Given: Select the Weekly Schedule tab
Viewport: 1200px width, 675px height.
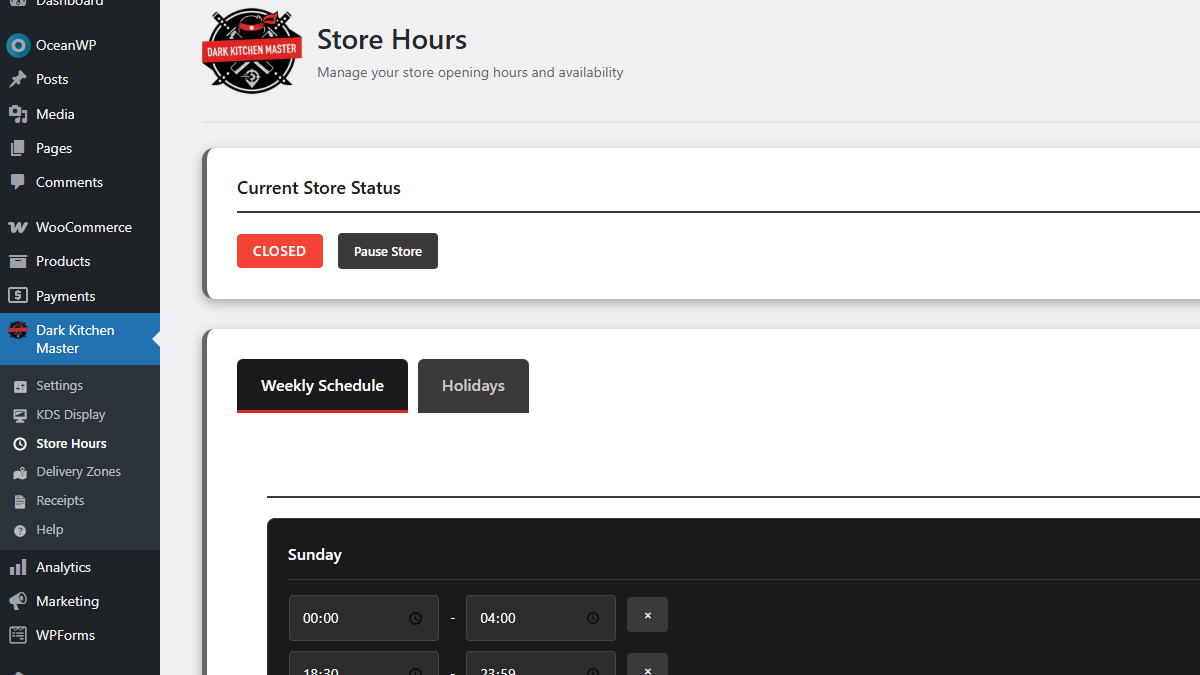Looking at the screenshot, I should coord(322,385).
